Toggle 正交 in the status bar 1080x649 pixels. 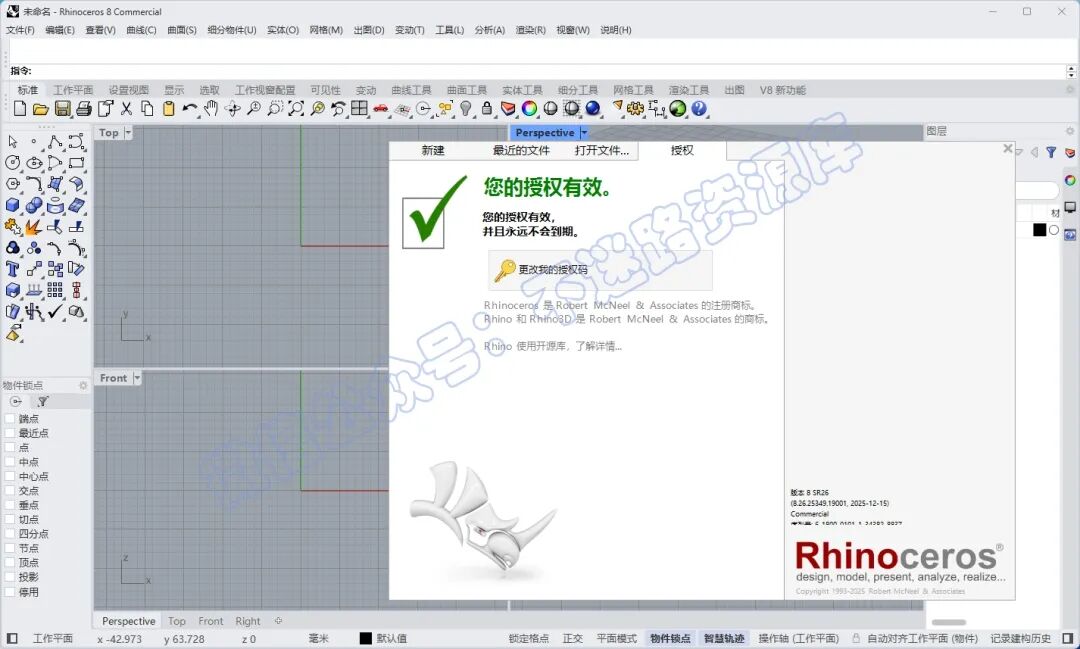tap(573, 639)
